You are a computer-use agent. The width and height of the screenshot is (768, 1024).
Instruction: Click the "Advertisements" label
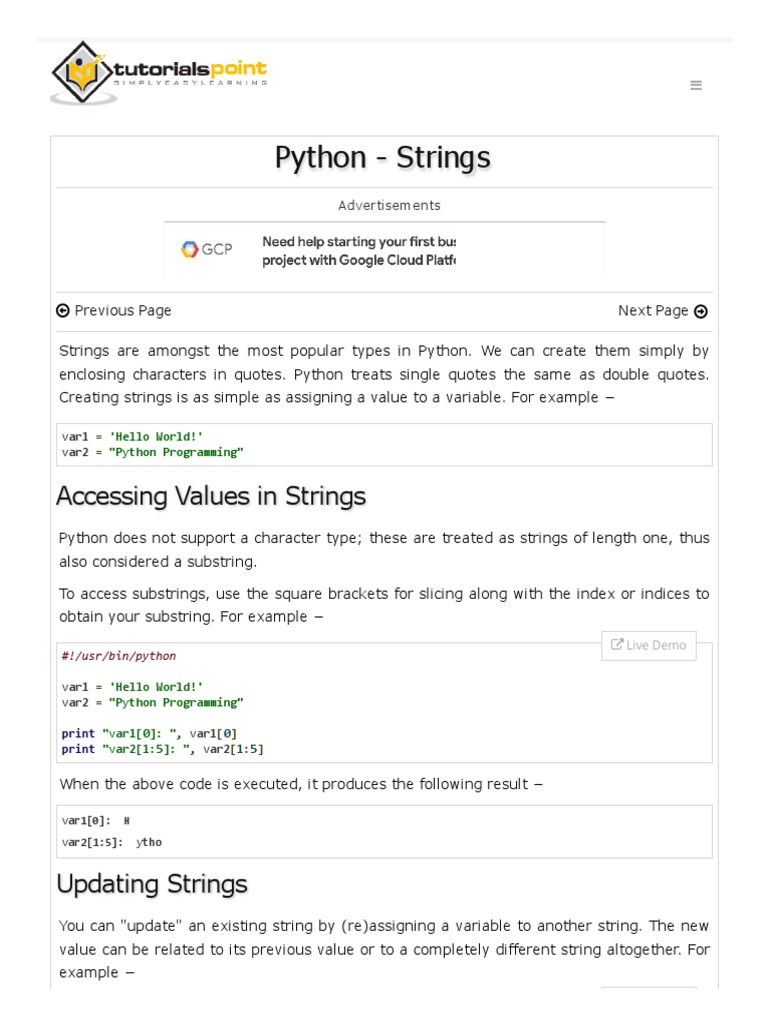pos(389,206)
